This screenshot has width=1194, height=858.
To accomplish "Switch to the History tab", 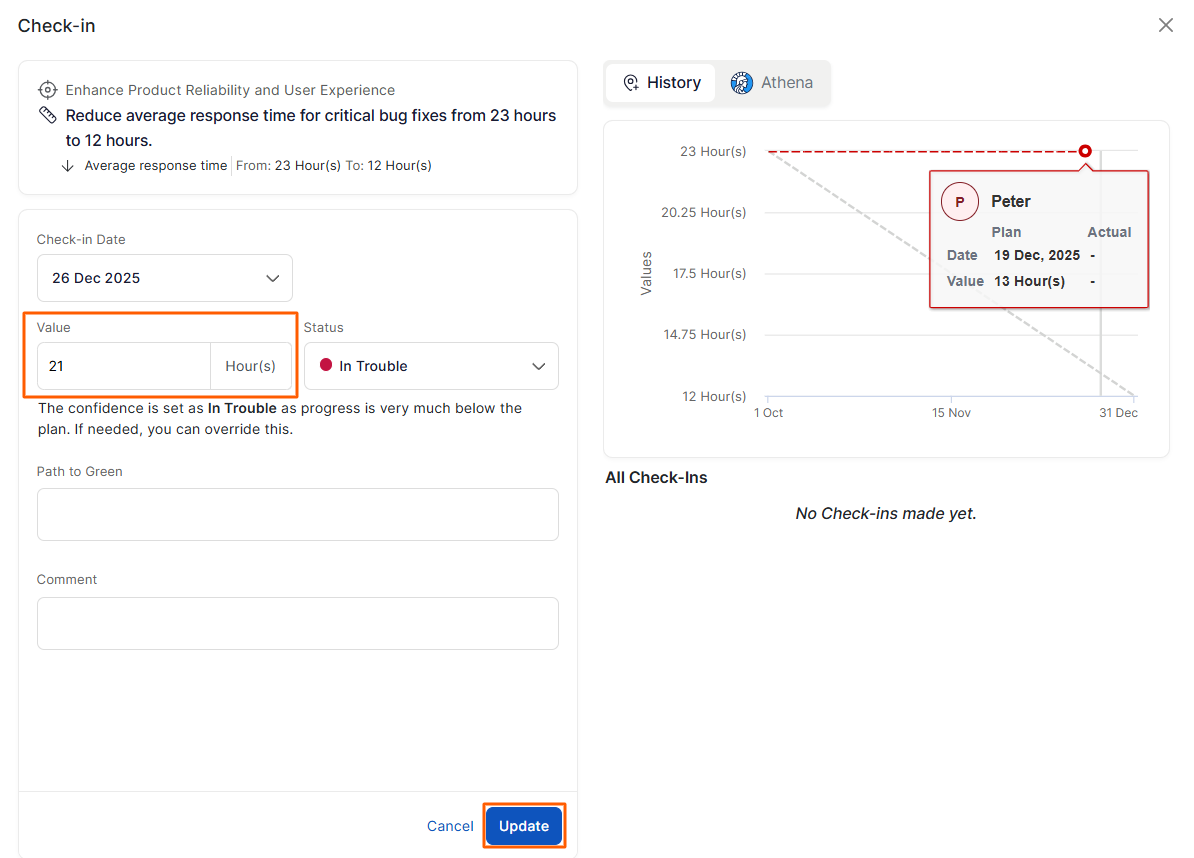I will click(x=662, y=82).
